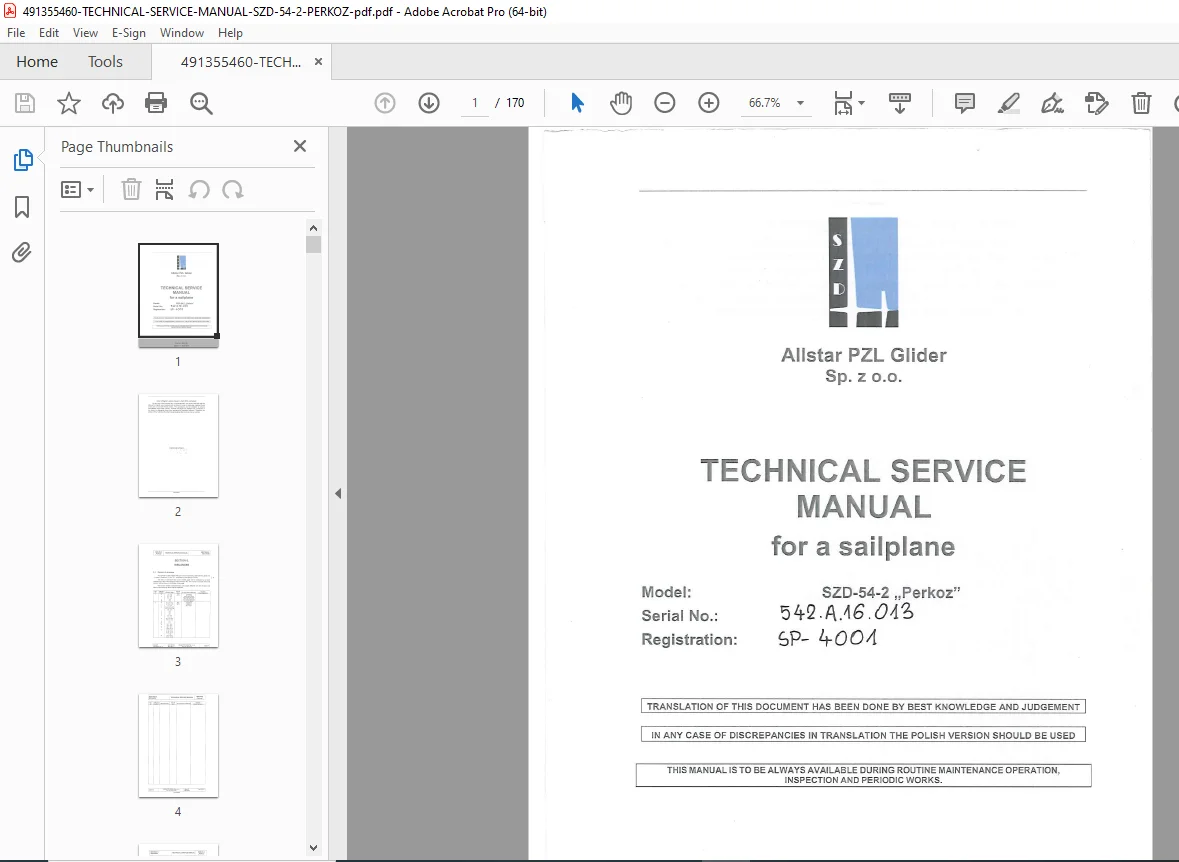
Task: Select page 3 thumbnail
Action: point(178,596)
